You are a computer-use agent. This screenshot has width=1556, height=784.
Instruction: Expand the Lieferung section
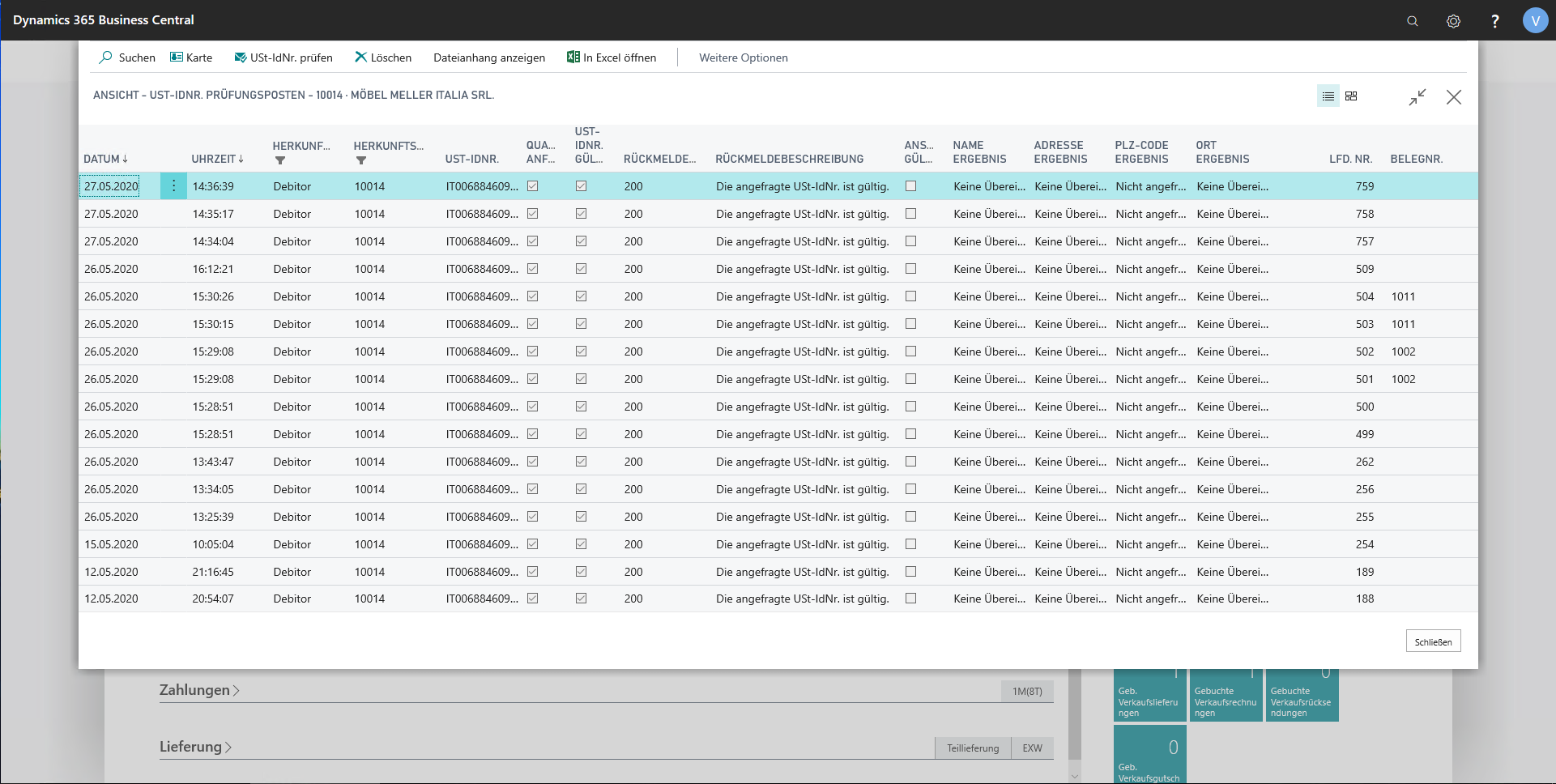click(195, 747)
